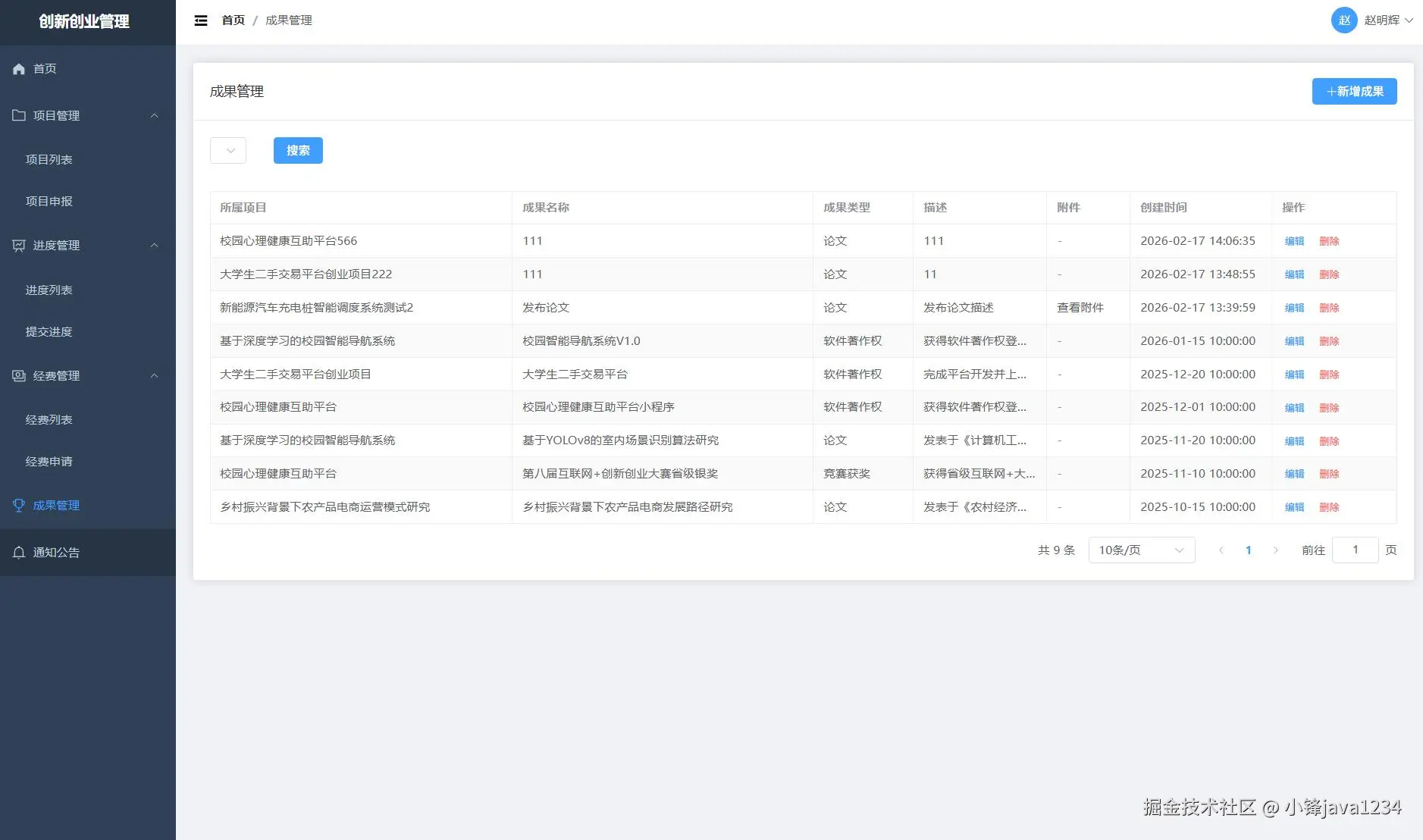This screenshot has height=840, width=1423.
Task: Click the 搜索 button
Action: pos(298,150)
